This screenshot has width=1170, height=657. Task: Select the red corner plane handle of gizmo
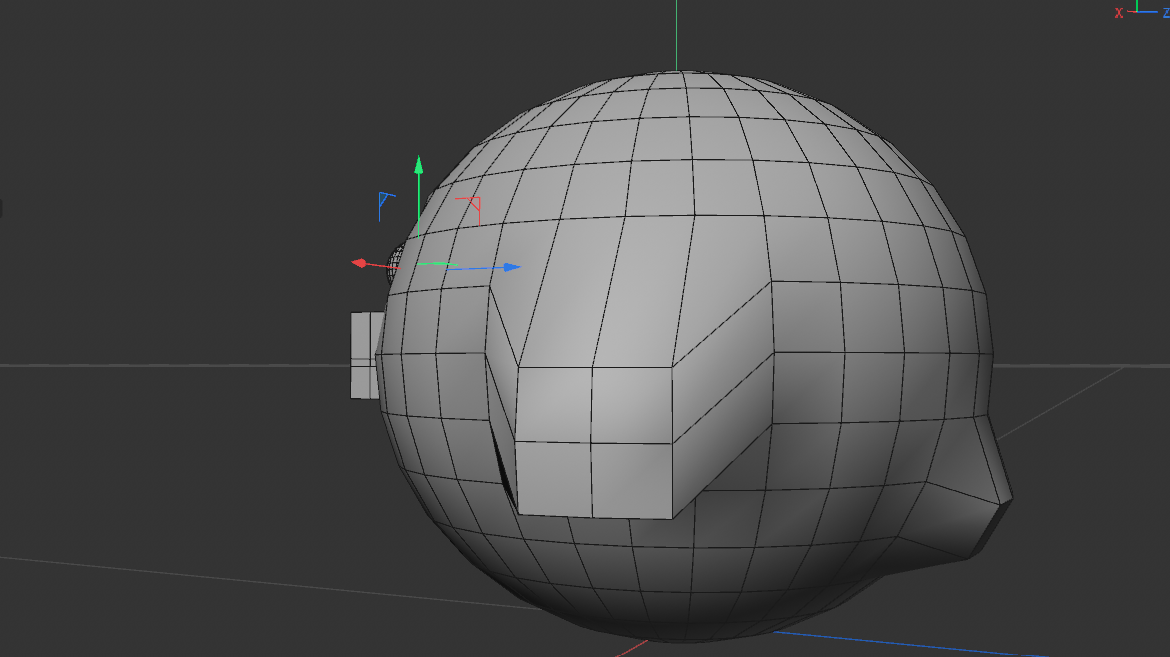point(472,205)
